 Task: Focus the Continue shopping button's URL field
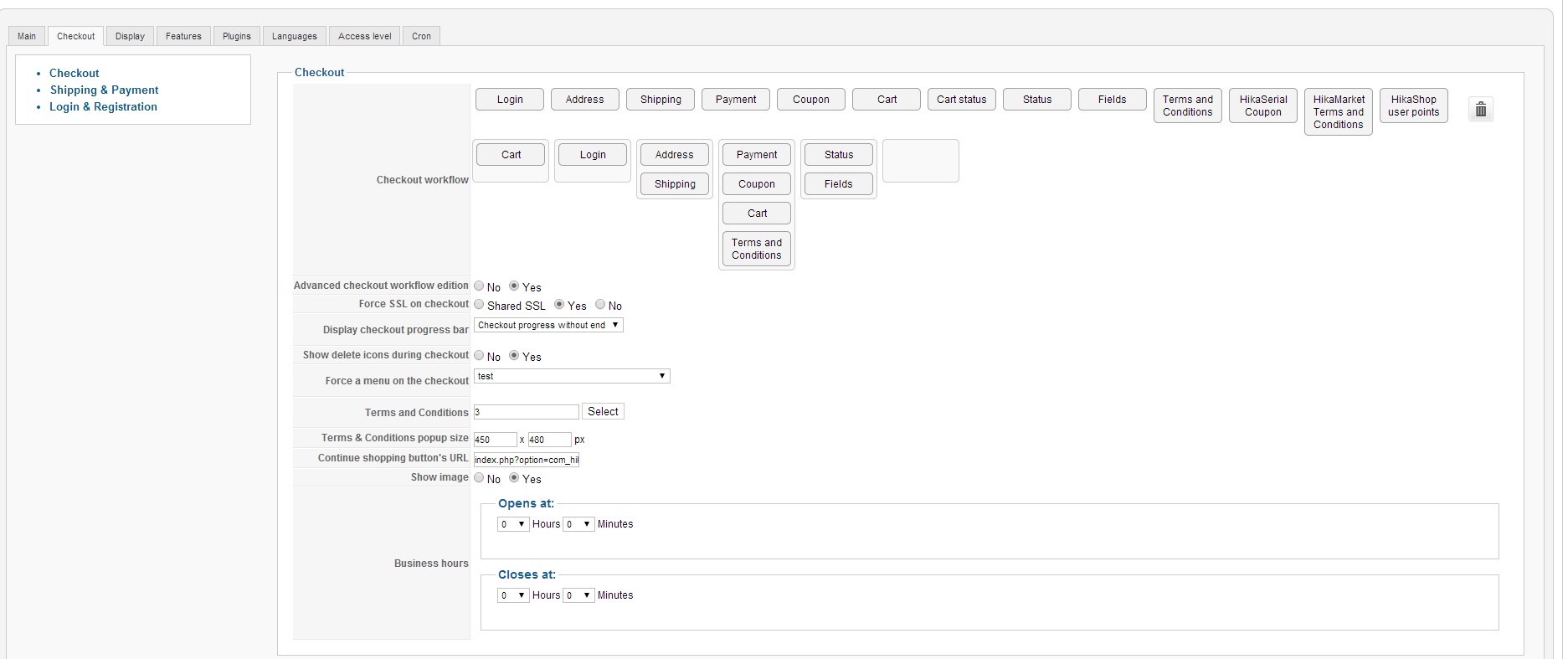point(527,459)
